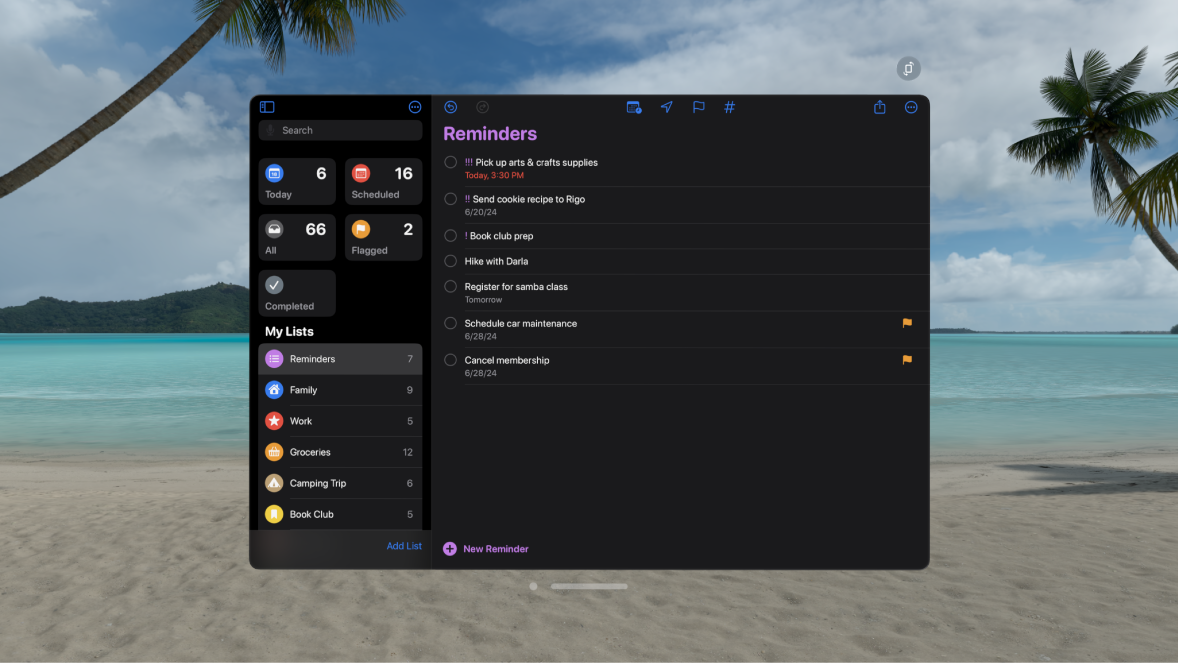1178x666 pixels.
Task: Open the Completed smart list
Action: 297,293
